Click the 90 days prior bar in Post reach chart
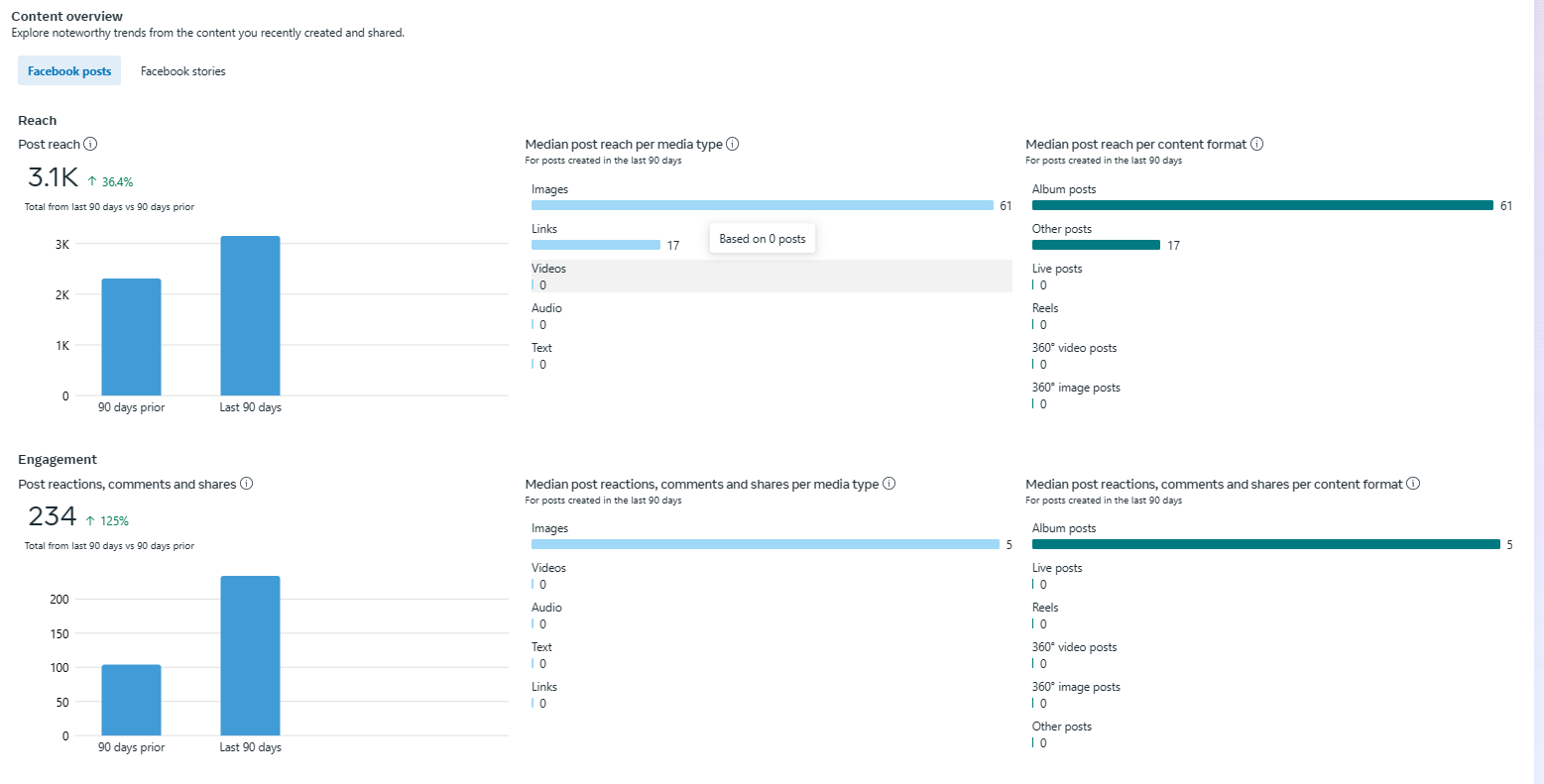This screenshot has height=784, width=1544. click(131, 338)
